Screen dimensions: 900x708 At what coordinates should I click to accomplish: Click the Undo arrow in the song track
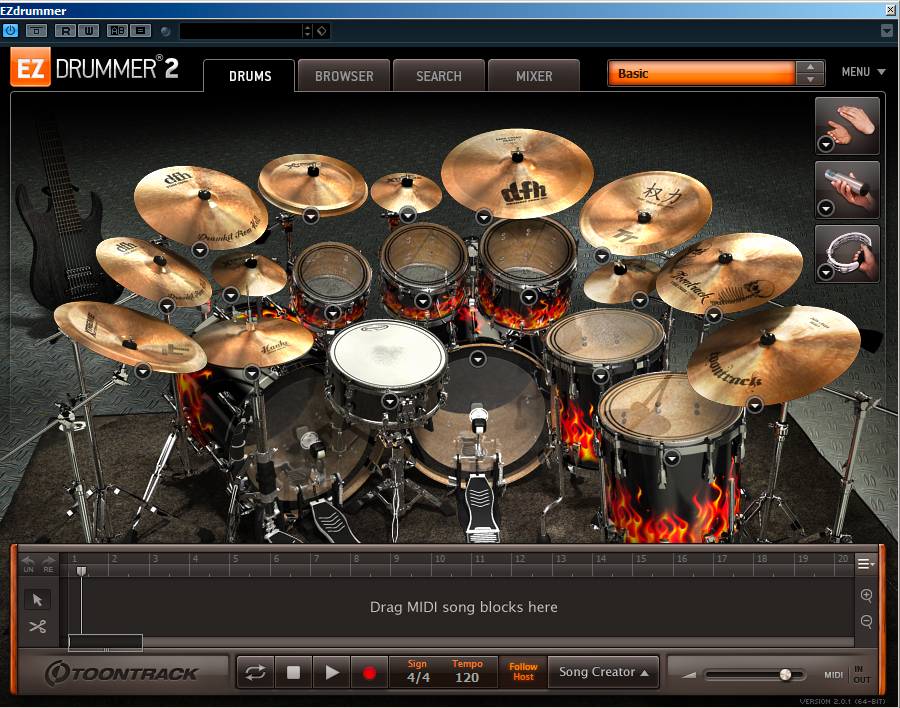[28, 564]
